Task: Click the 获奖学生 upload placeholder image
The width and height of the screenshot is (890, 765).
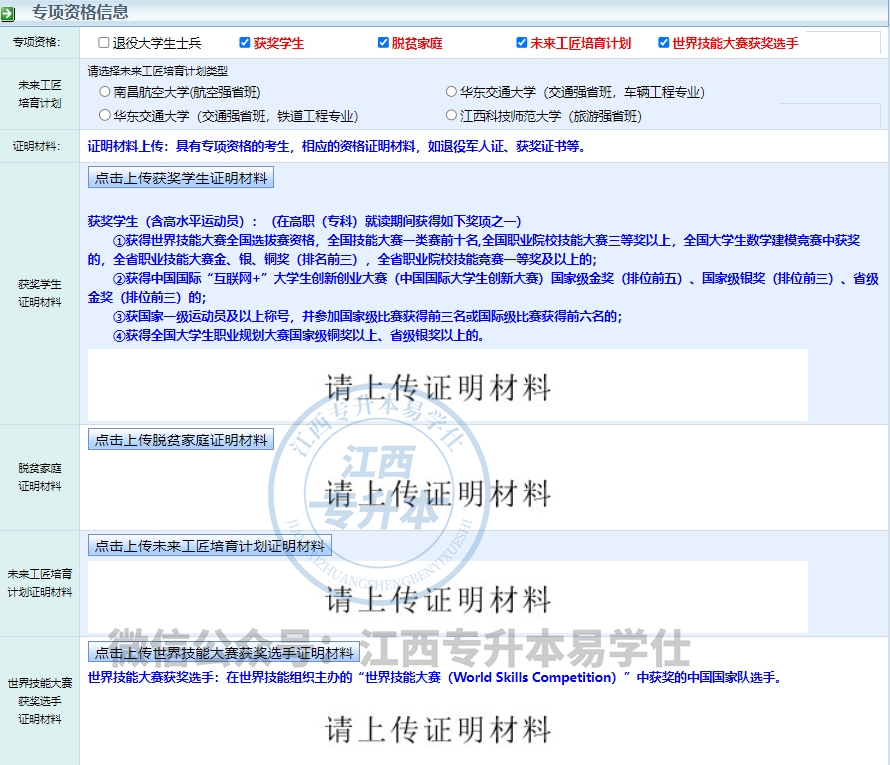Action: tap(448, 385)
